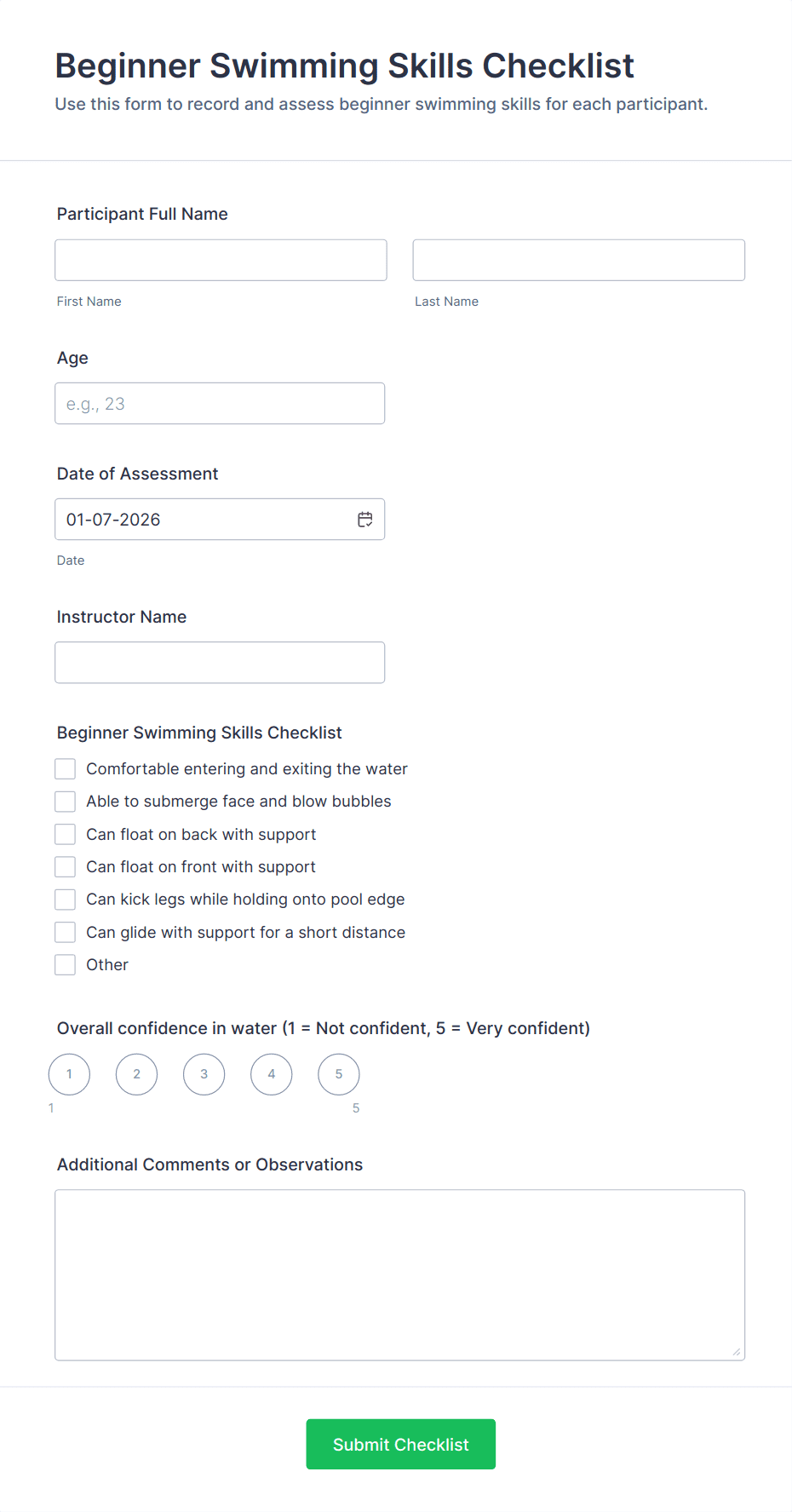Tick 'Can glide with support for a short distance'

tap(66, 933)
